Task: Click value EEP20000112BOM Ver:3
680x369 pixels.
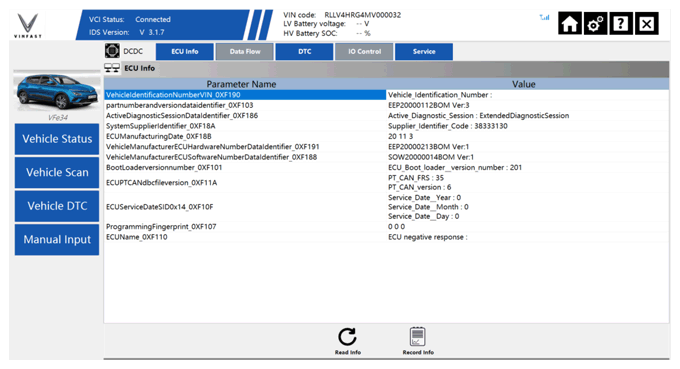Action: tap(428, 105)
